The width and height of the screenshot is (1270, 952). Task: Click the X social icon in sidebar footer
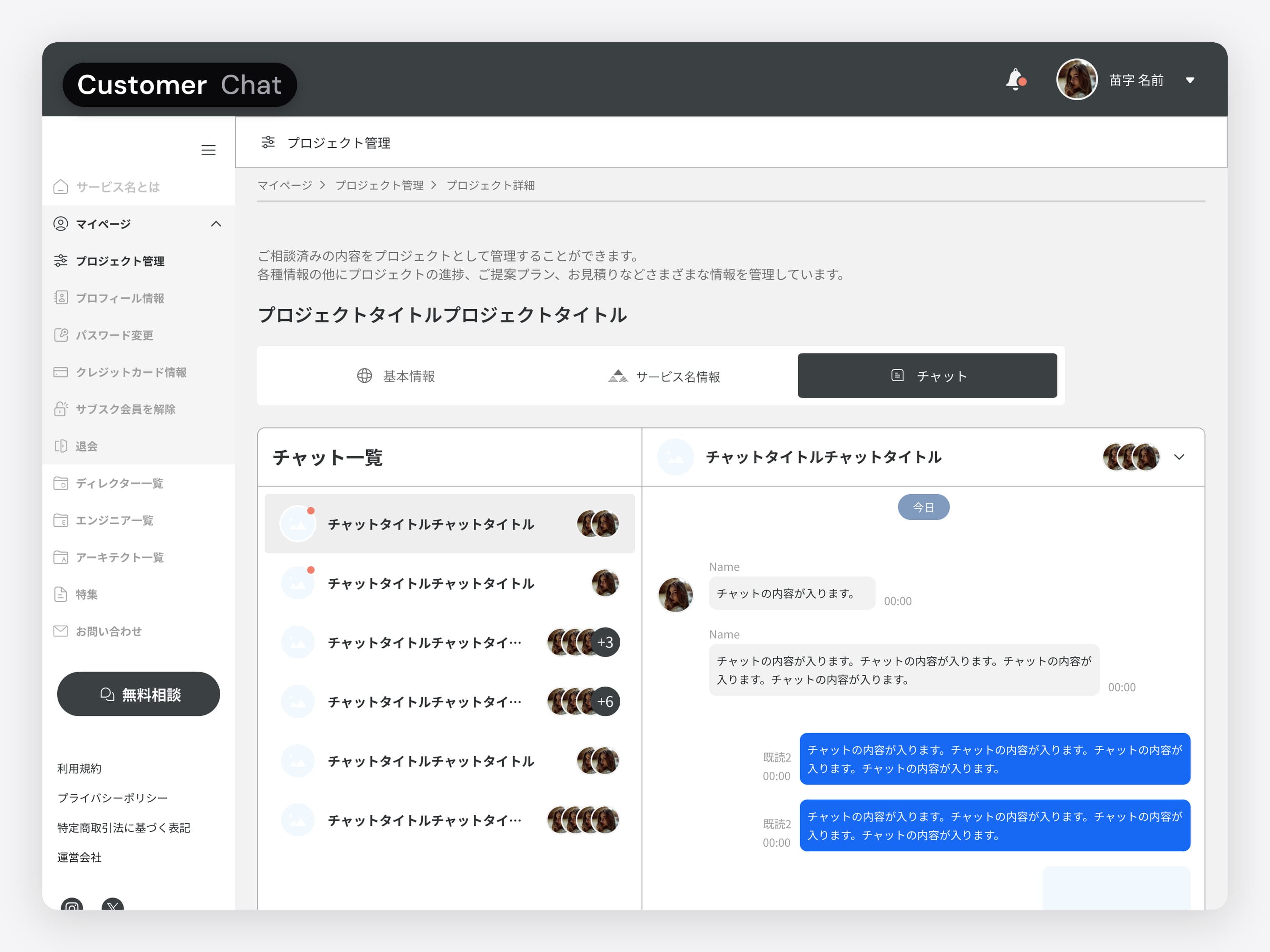[113, 904]
